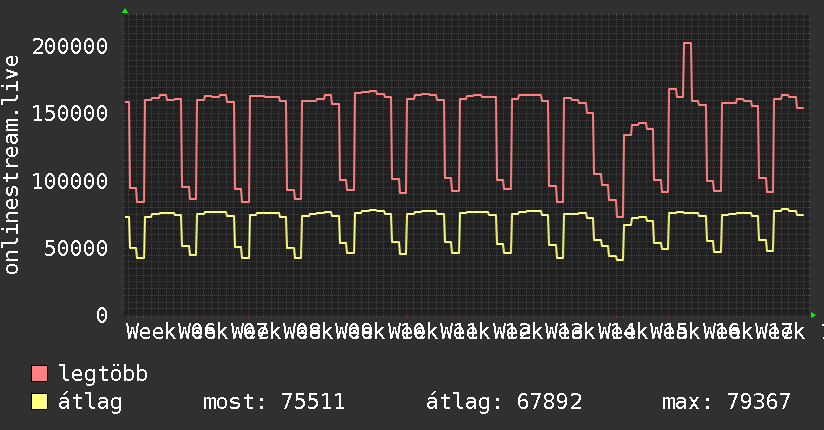Click the pink peak spike above 200000
824x430 pixels.
pos(687,44)
